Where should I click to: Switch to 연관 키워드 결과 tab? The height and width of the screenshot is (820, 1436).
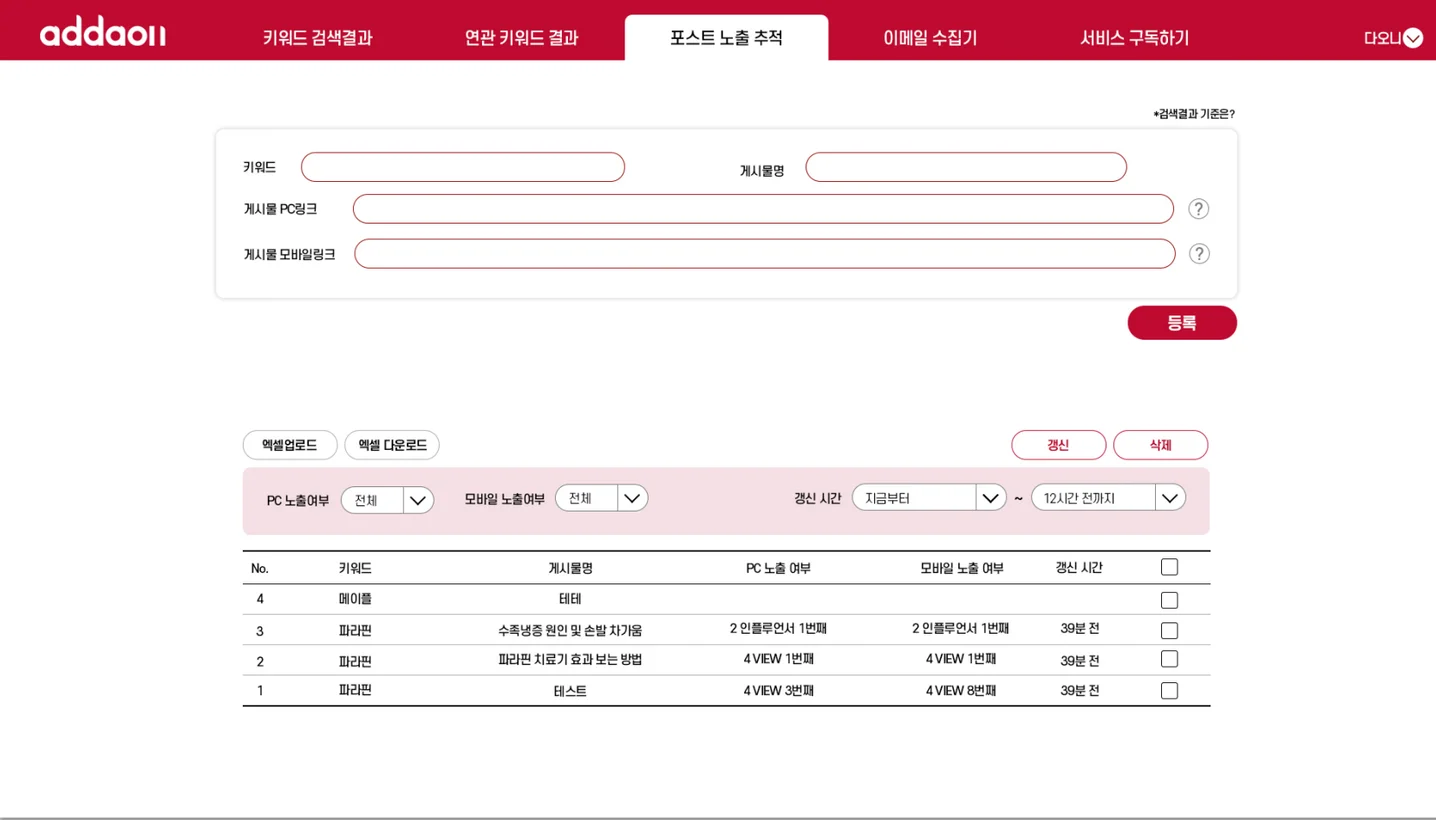[x=521, y=38]
